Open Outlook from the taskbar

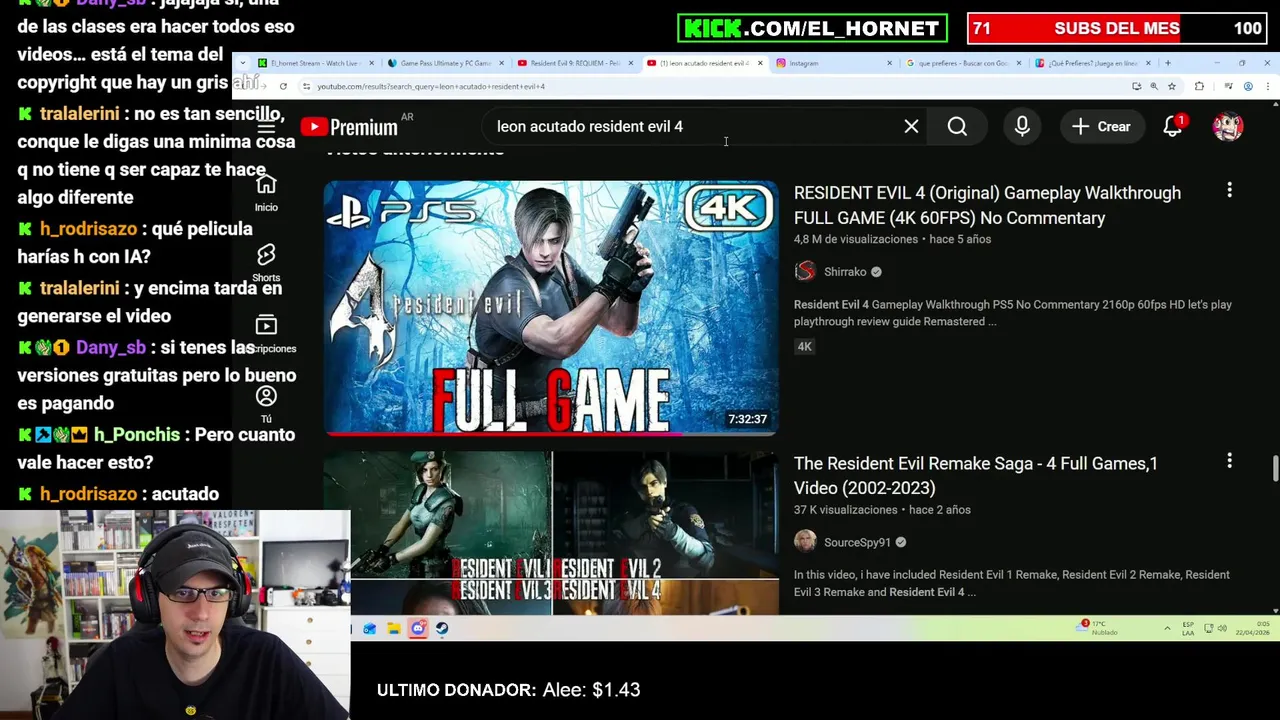[370, 628]
